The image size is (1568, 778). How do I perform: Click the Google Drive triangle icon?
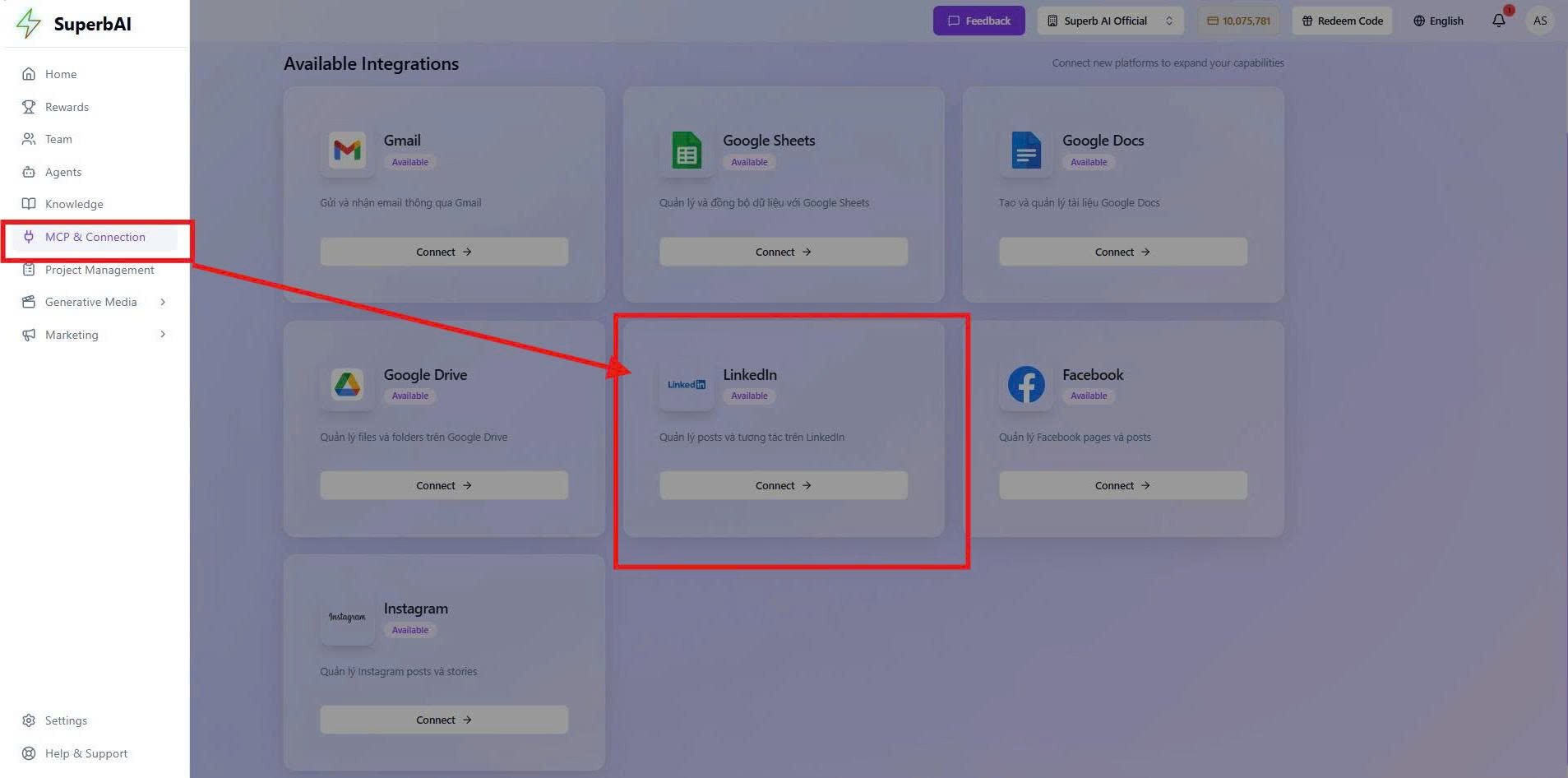tap(347, 384)
